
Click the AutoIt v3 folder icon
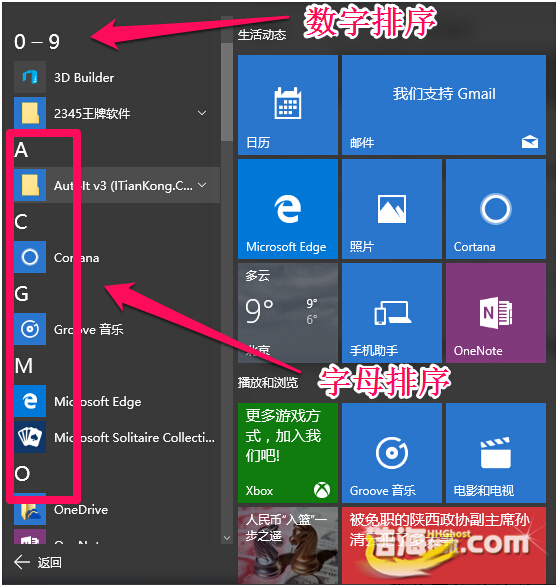pyautogui.click(x=30, y=185)
